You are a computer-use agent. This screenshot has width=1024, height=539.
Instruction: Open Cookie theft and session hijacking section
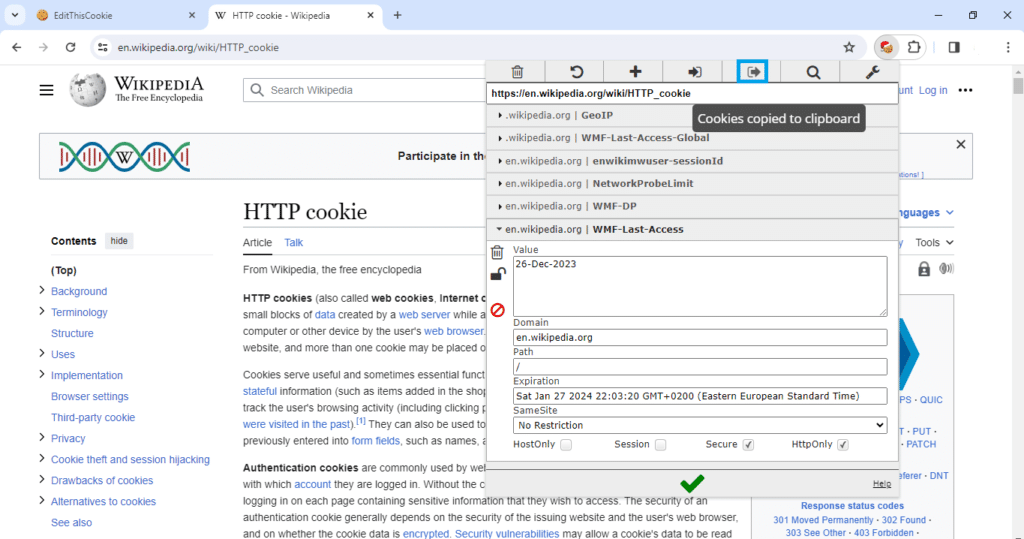click(130, 459)
